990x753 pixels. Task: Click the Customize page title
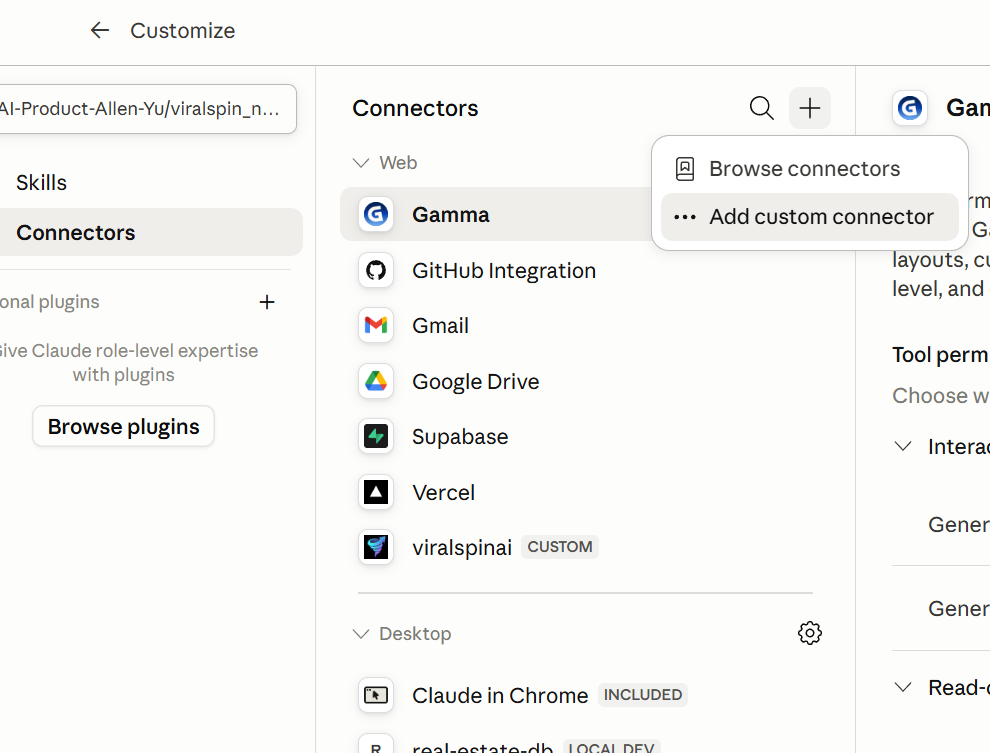(182, 30)
